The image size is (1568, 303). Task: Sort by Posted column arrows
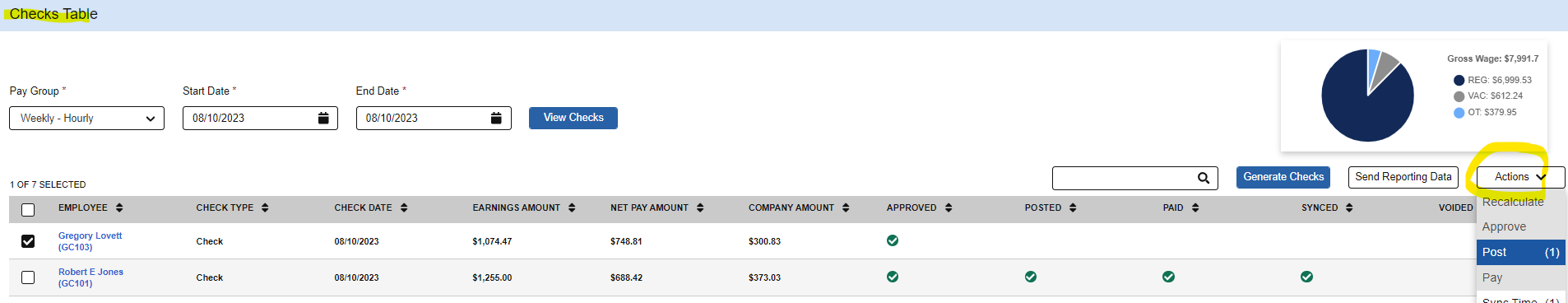tap(1073, 208)
